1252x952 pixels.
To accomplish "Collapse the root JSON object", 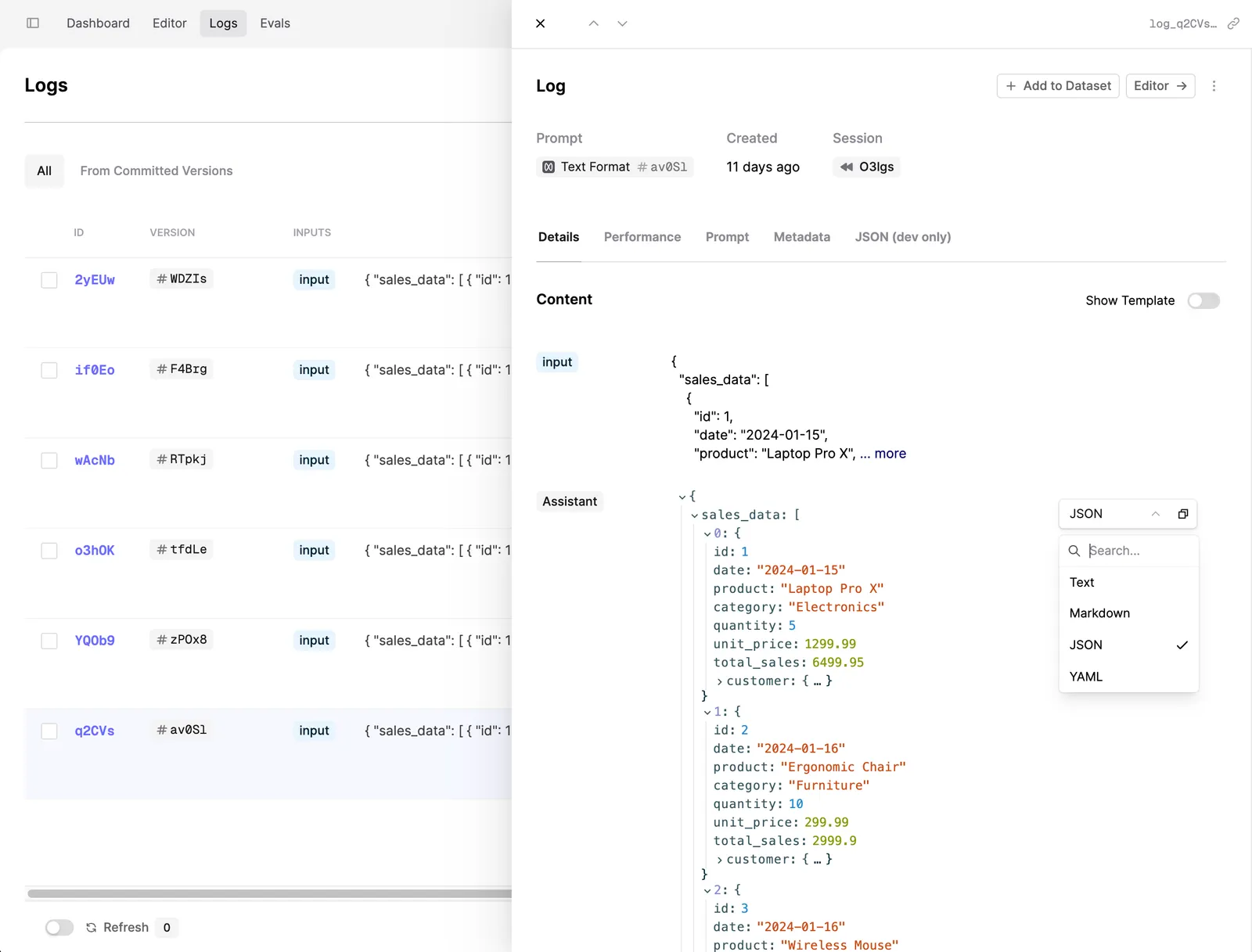I will 682,497.
